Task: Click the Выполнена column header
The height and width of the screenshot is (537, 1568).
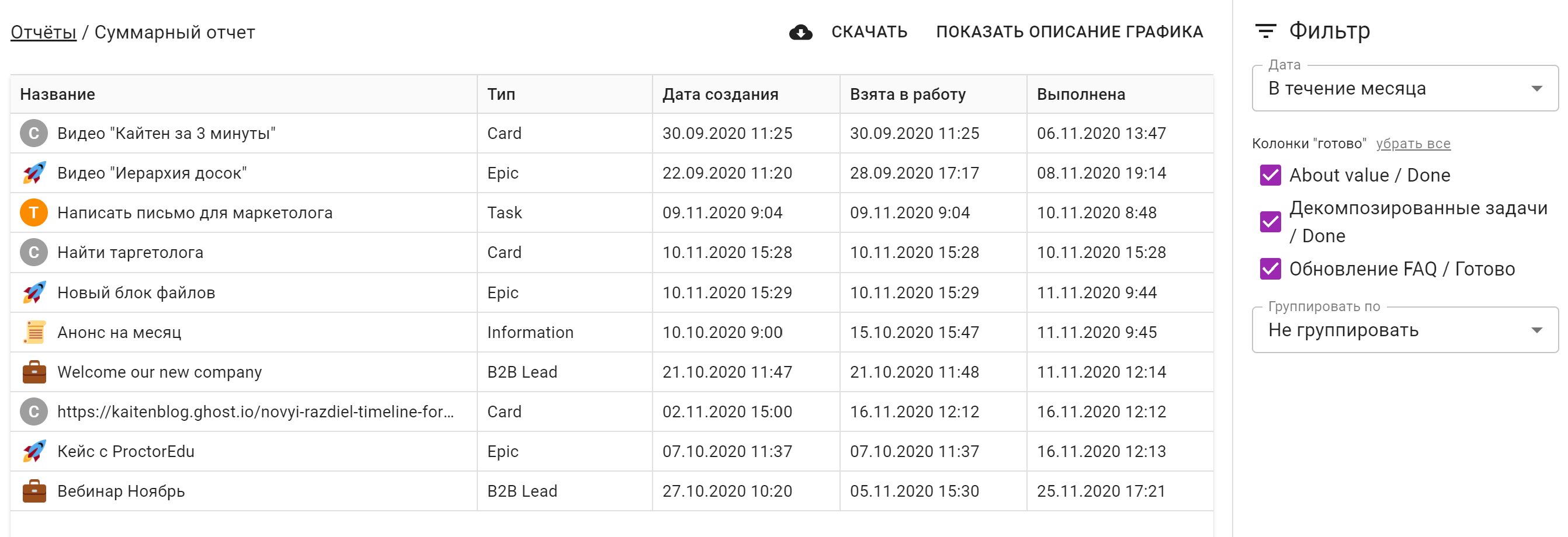Action: point(1080,94)
